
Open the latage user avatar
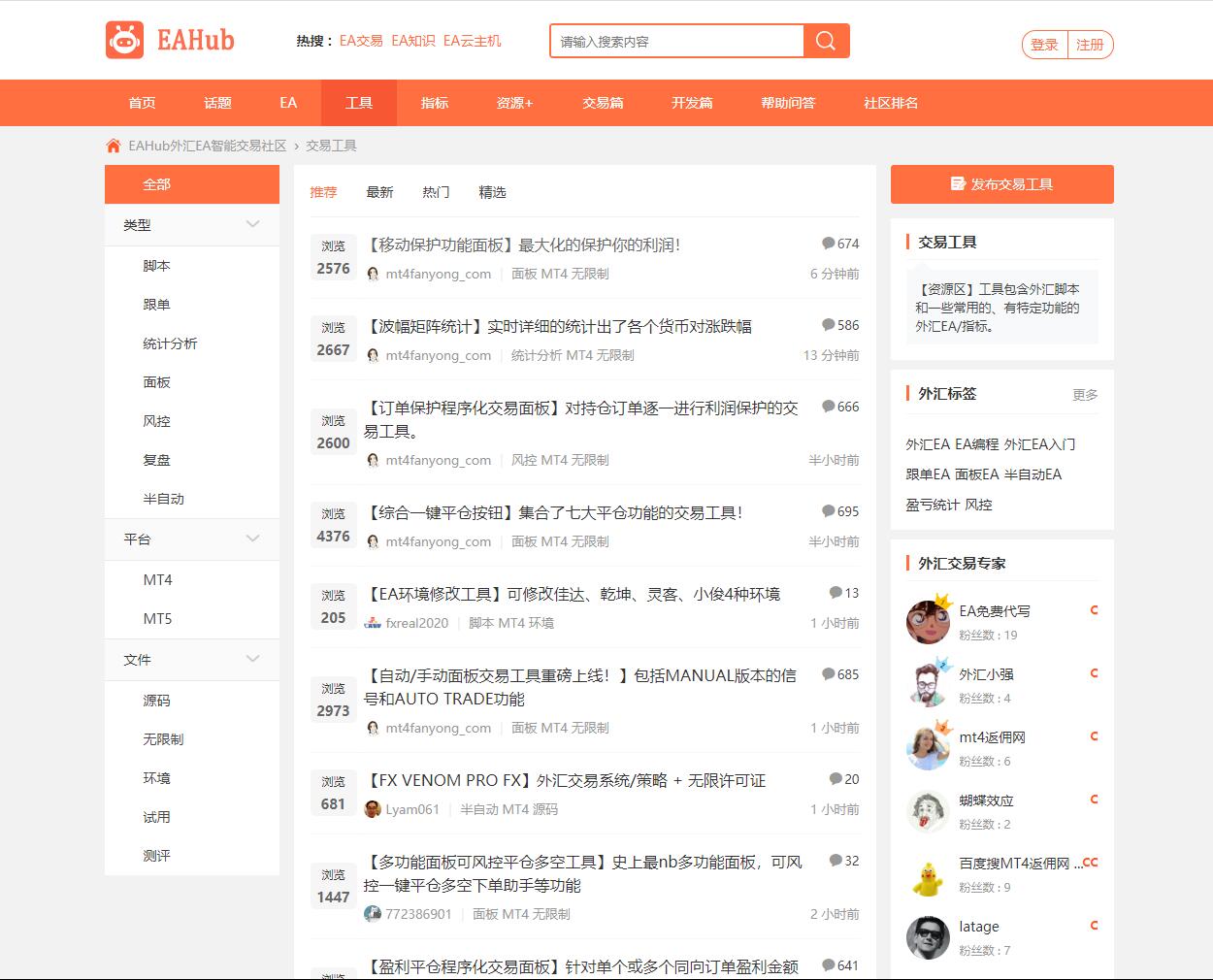click(x=928, y=937)
